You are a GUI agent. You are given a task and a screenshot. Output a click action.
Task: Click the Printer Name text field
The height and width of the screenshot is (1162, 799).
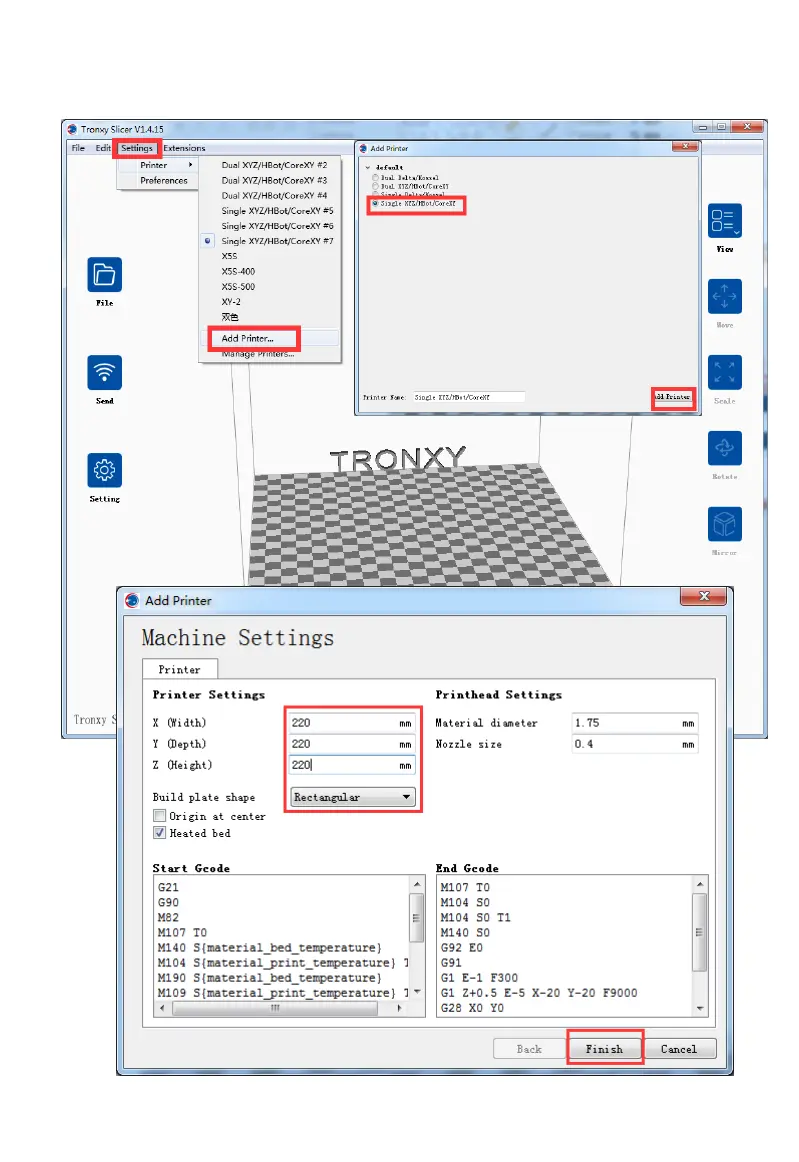coord(468,397)
